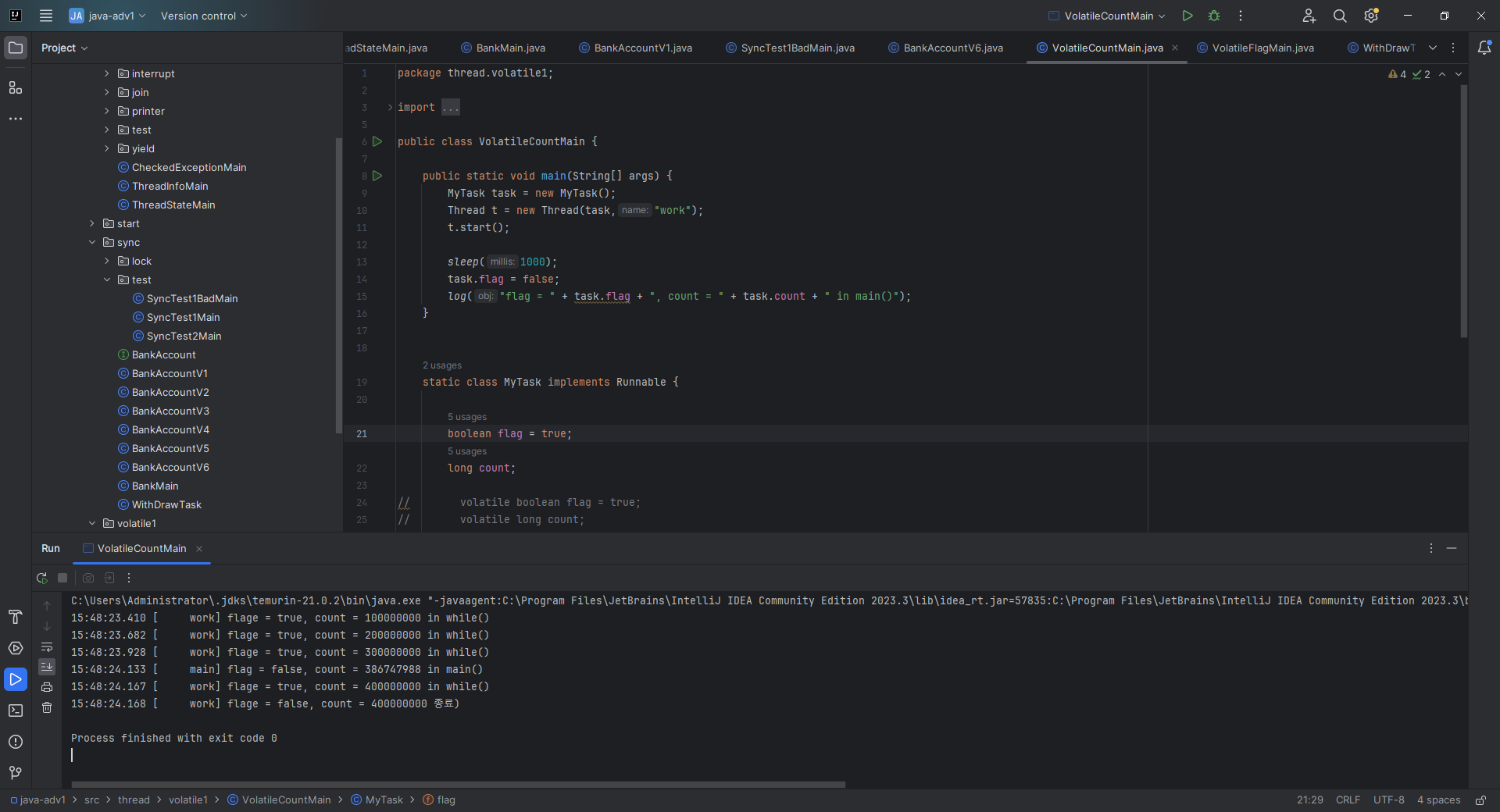Screen dimensions: 1500x812
Task: Click the Stop process button in the Run panel
Action: tap(62, 578)
